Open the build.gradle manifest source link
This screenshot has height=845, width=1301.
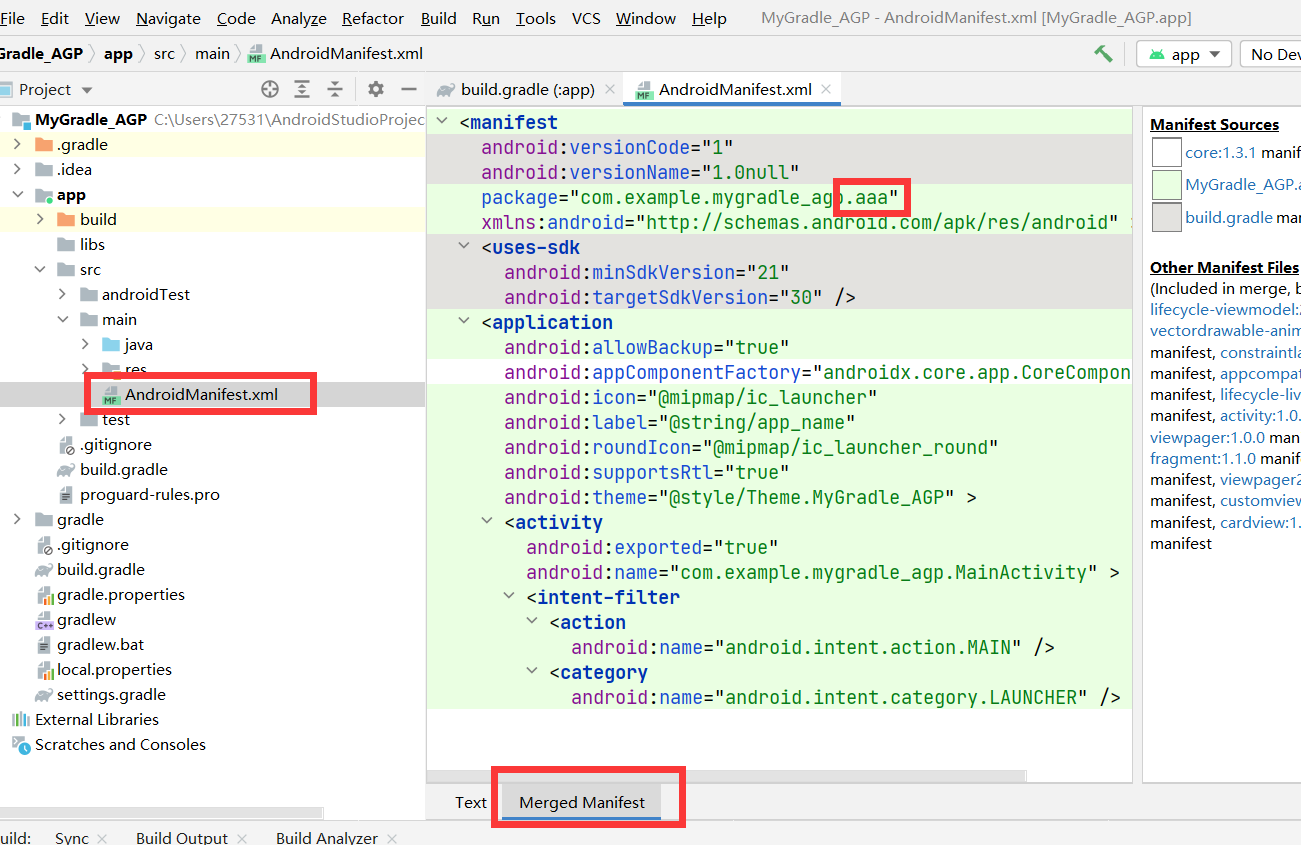coord(1229,217)
